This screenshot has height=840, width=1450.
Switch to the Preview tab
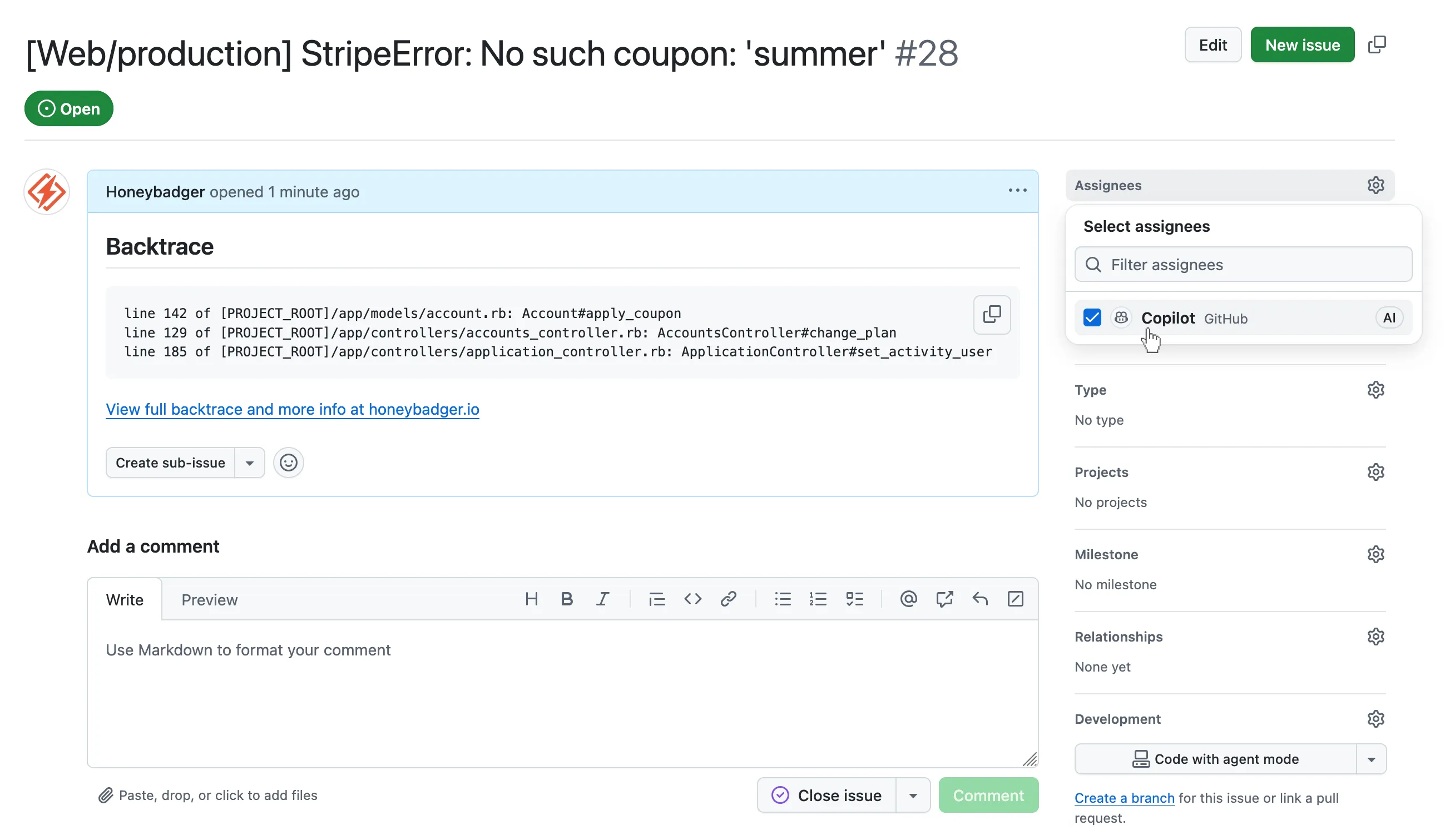point(210,599)
